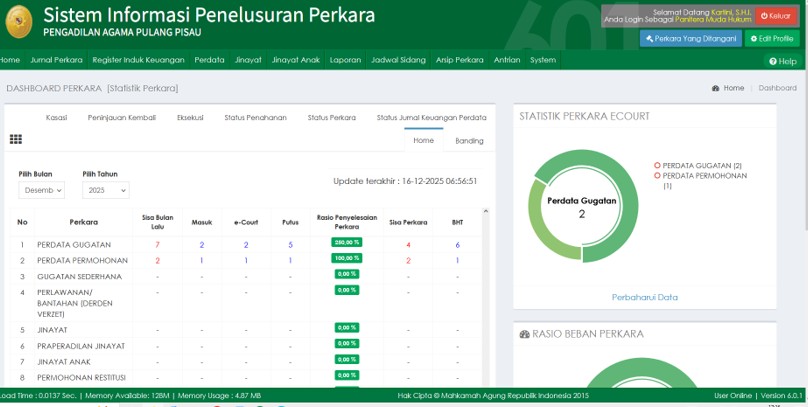
Task: Click the PERLAWANAN/BANTAHAN row label
Action: pyautogui.click(x=75, y=303)
